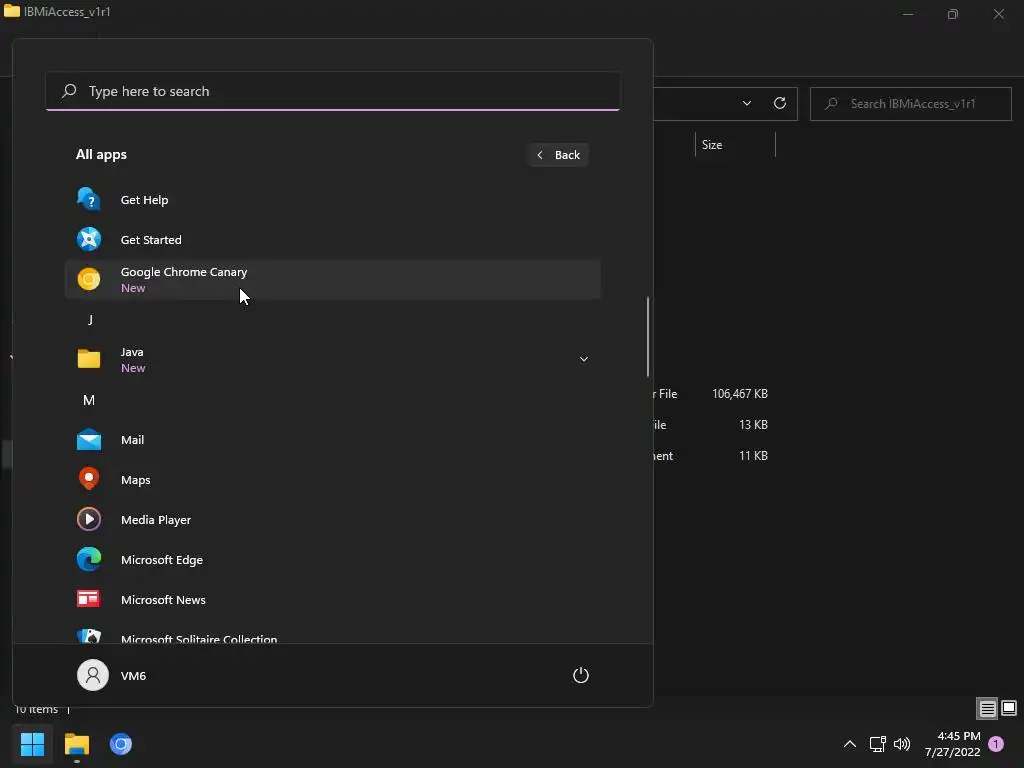Open the power options button
Image resolution: width=1024 pixels, height=768 pixels.
click(x=581, y=675)
